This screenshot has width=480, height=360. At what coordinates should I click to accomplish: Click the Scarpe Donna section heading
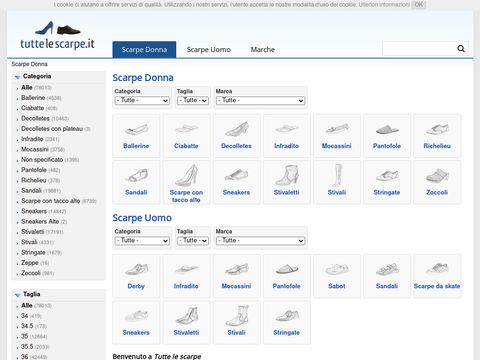tap(143, 78)
